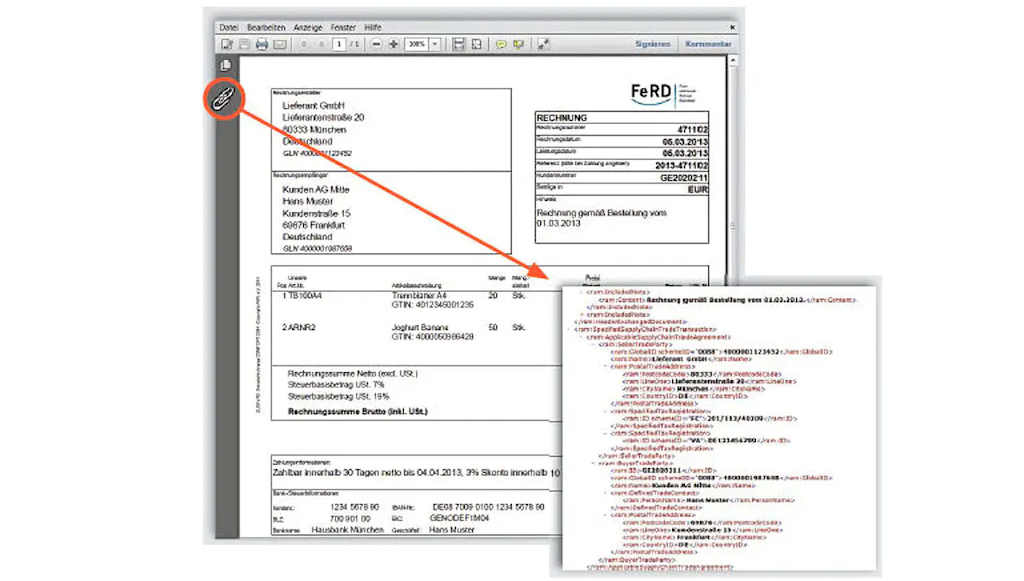Zoom out with the minus icon
This screenshot has width=1024, height=581.
[376, 44]
